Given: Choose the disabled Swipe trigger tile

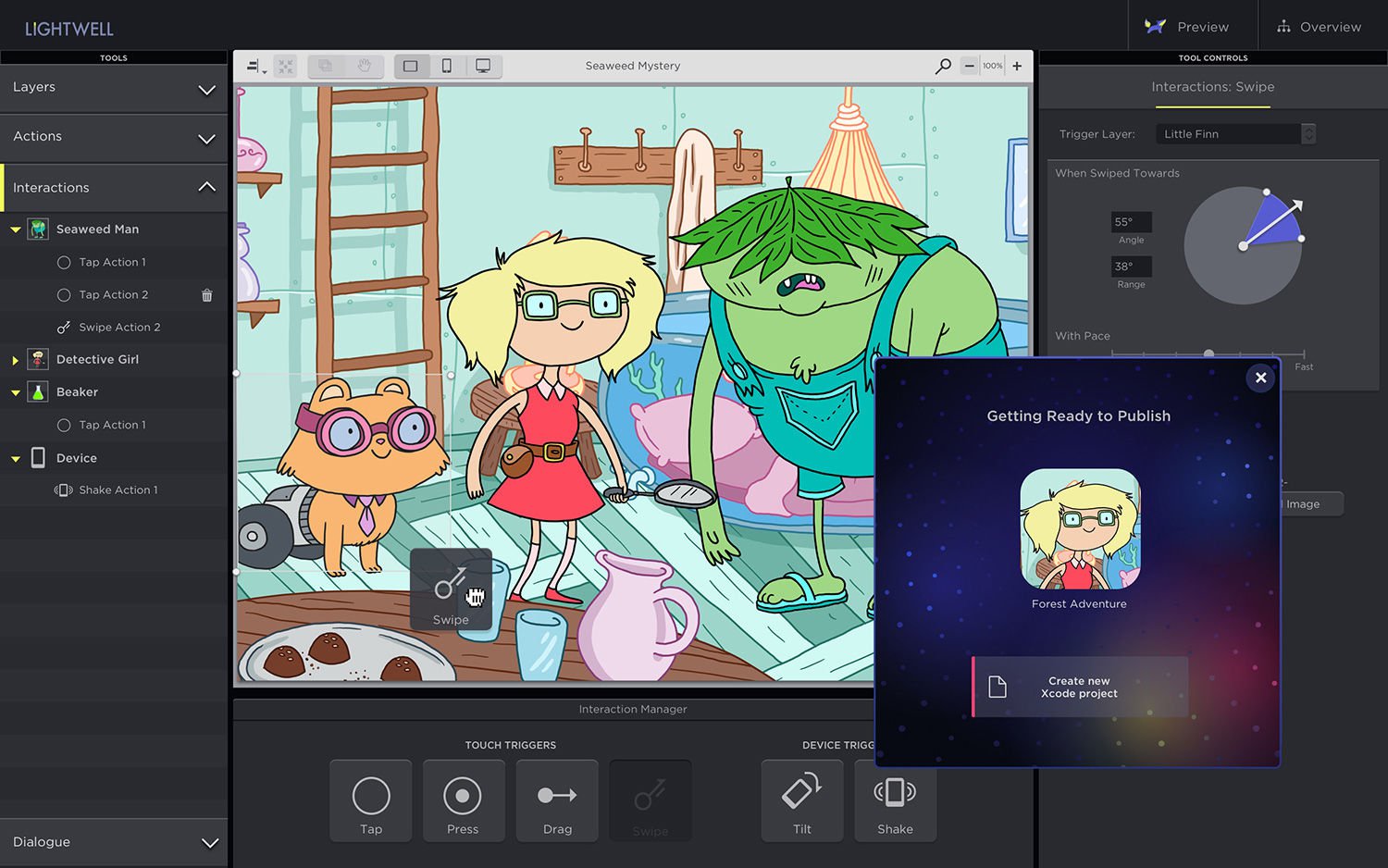Looking at the screenshot, I should tap(650, 801).
